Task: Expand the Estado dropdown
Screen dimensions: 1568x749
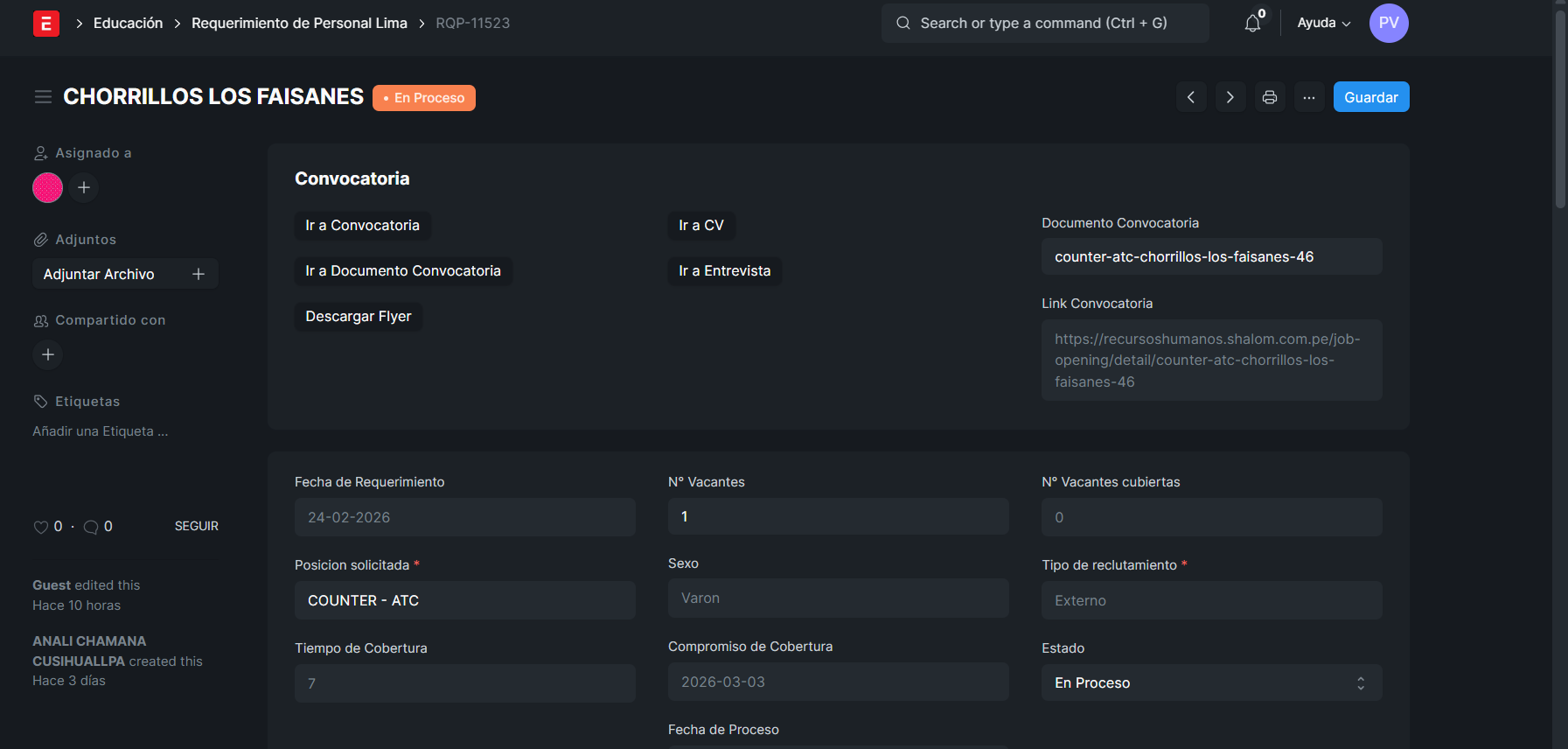Action: tap(1211, 682)
